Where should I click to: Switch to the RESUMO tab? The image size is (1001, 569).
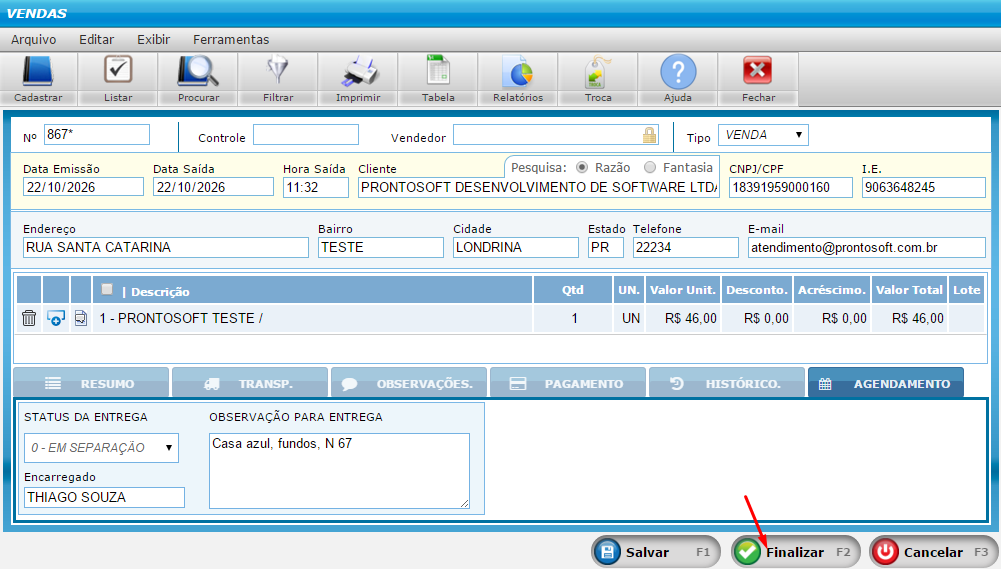pos(91,383)
